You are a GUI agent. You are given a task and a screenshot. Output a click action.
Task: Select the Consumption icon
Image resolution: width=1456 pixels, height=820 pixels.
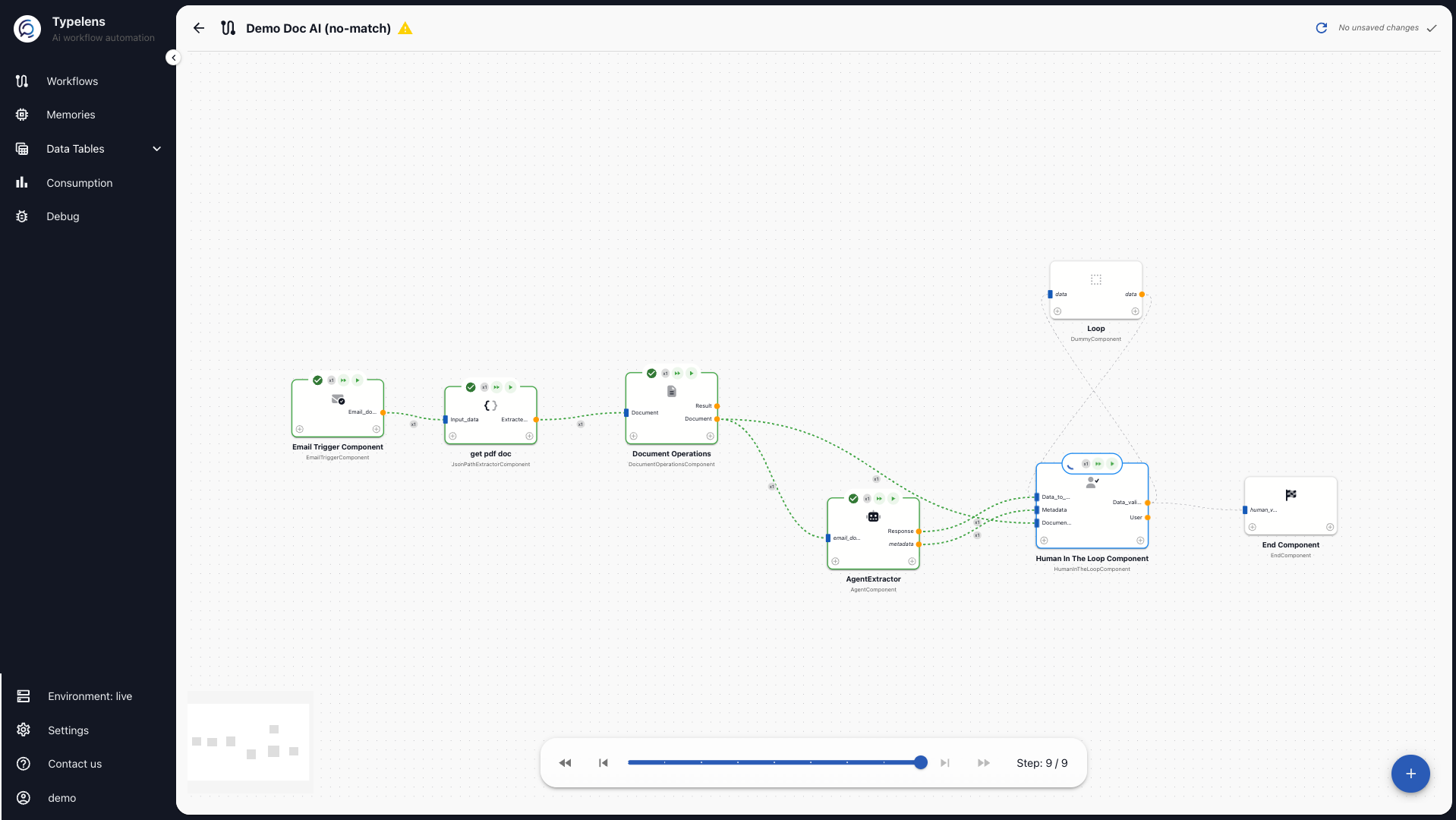[21, 182]
